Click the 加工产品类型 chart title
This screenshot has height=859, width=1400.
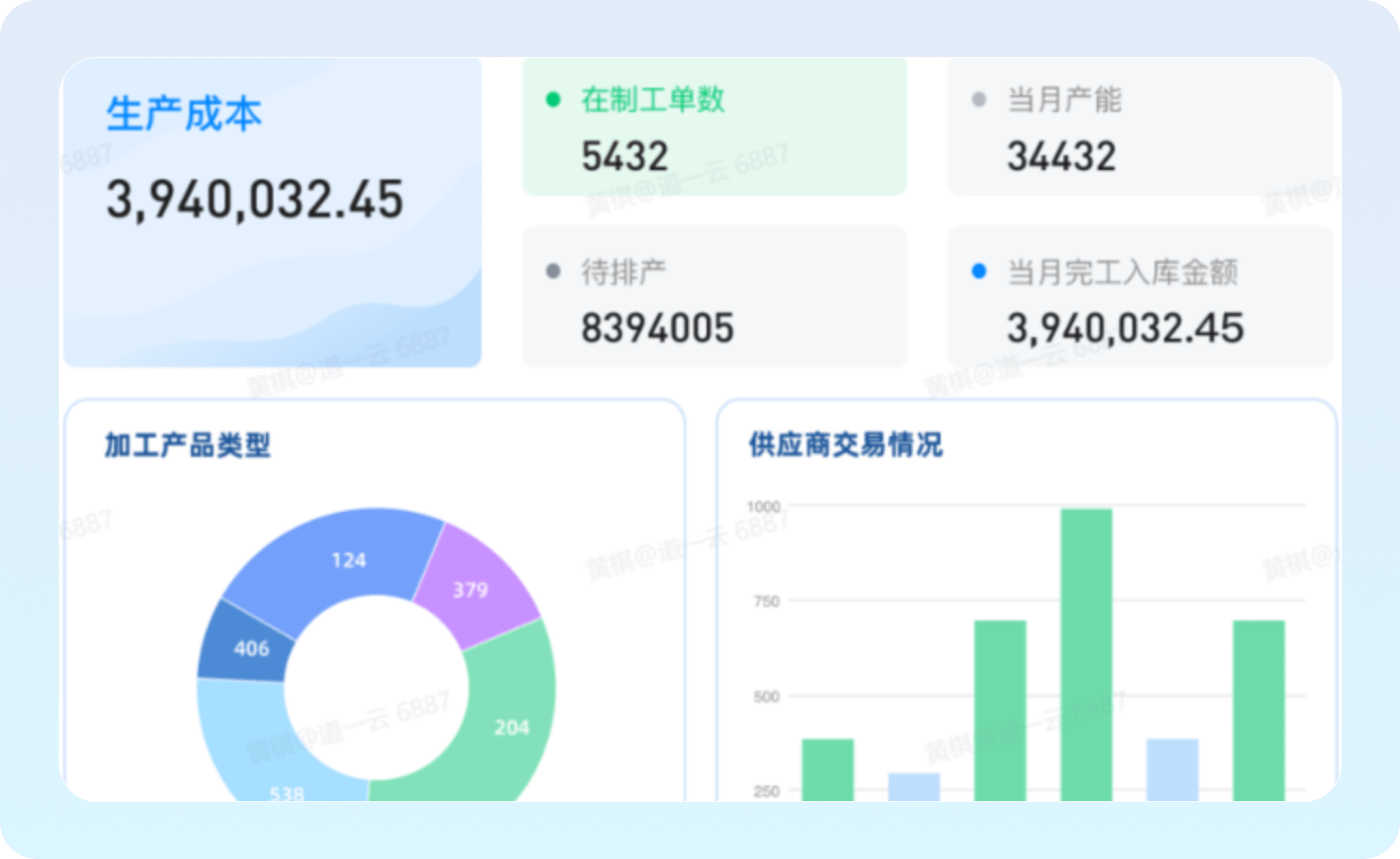[x=188, y=445]
